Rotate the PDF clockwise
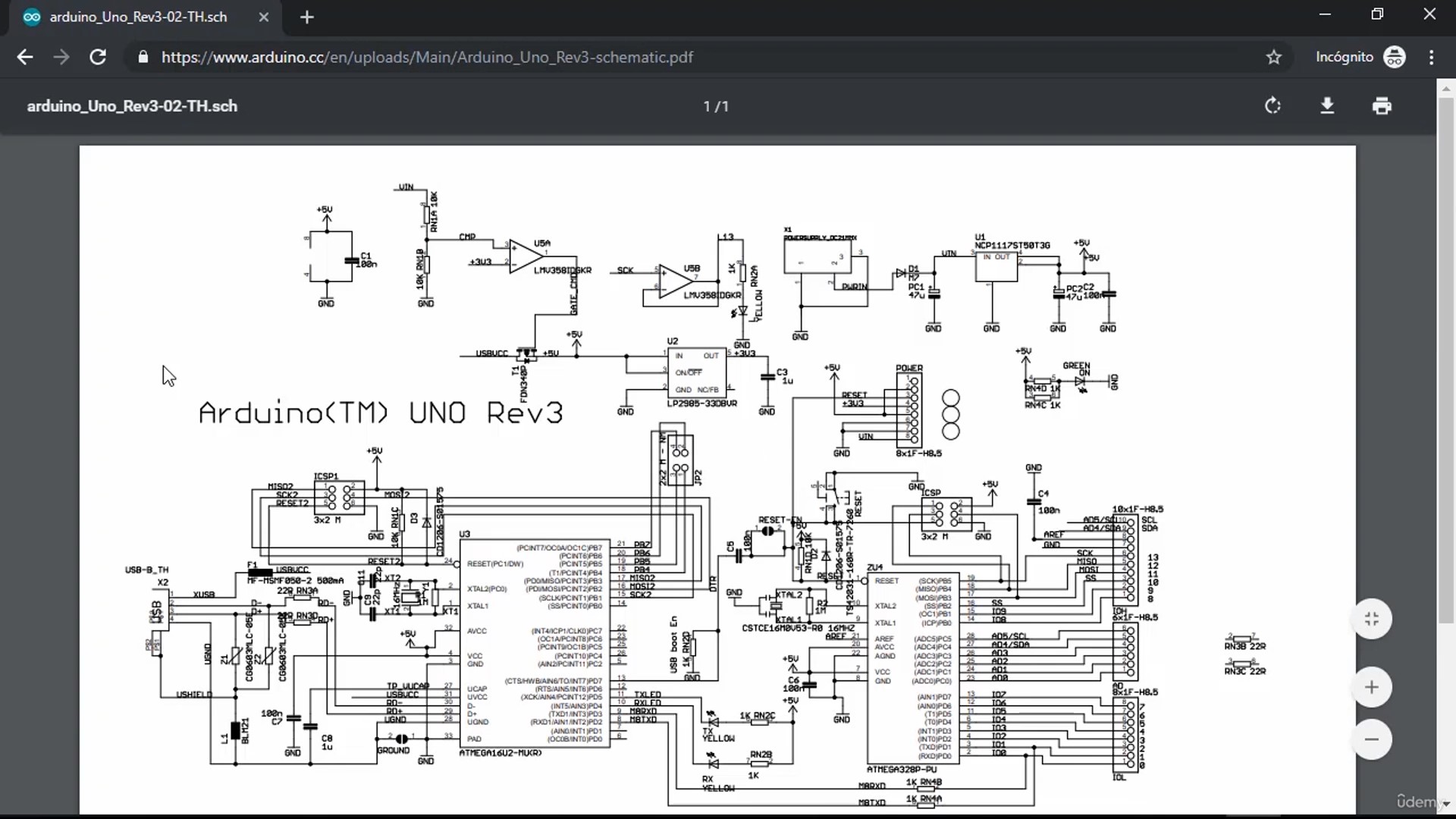 pyautogui.click(x=1273, y=105)
